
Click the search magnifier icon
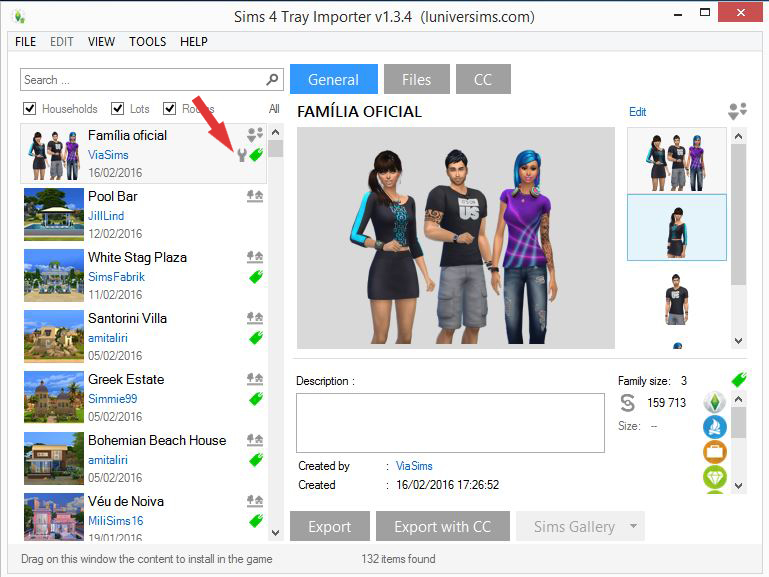pyautogui.click(x=272, y=79)
